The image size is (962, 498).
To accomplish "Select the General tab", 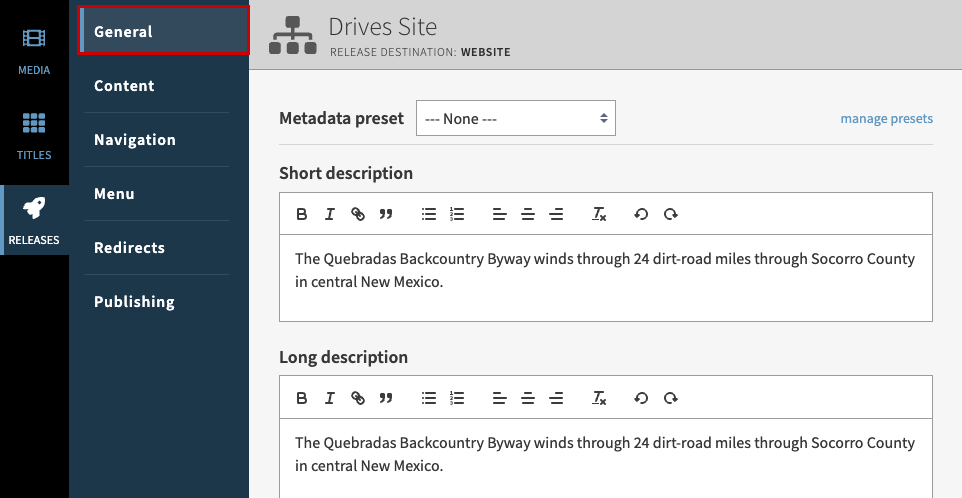I will coord(164,31).
